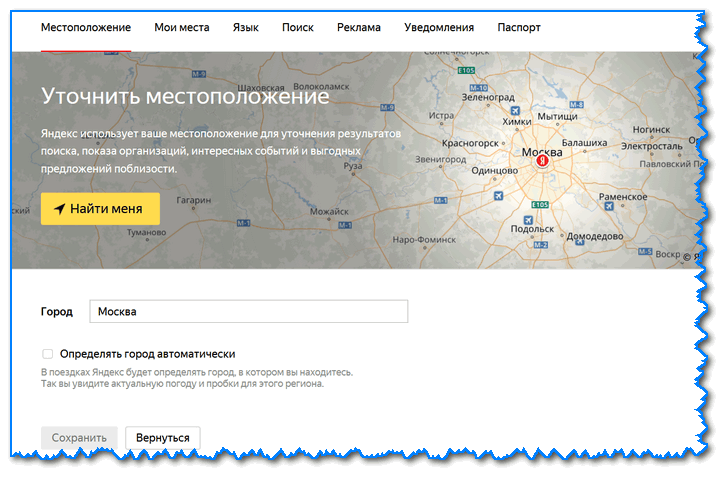Viewport: 725px width, 477px height.
Task: Open the Местоположение tab
Action: click(x=86, y=28)
